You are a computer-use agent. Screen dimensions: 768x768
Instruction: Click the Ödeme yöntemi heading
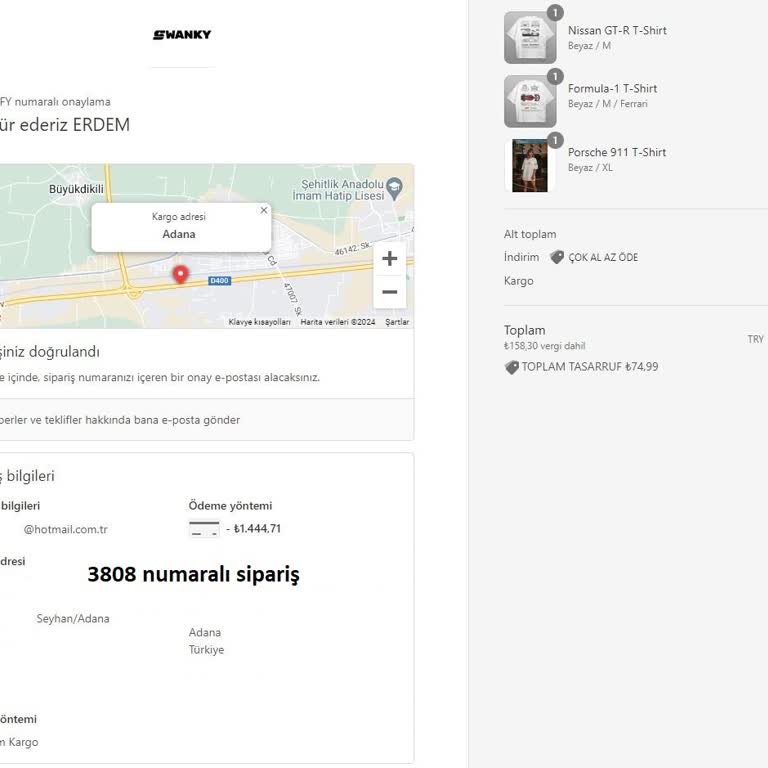[230, 505]
